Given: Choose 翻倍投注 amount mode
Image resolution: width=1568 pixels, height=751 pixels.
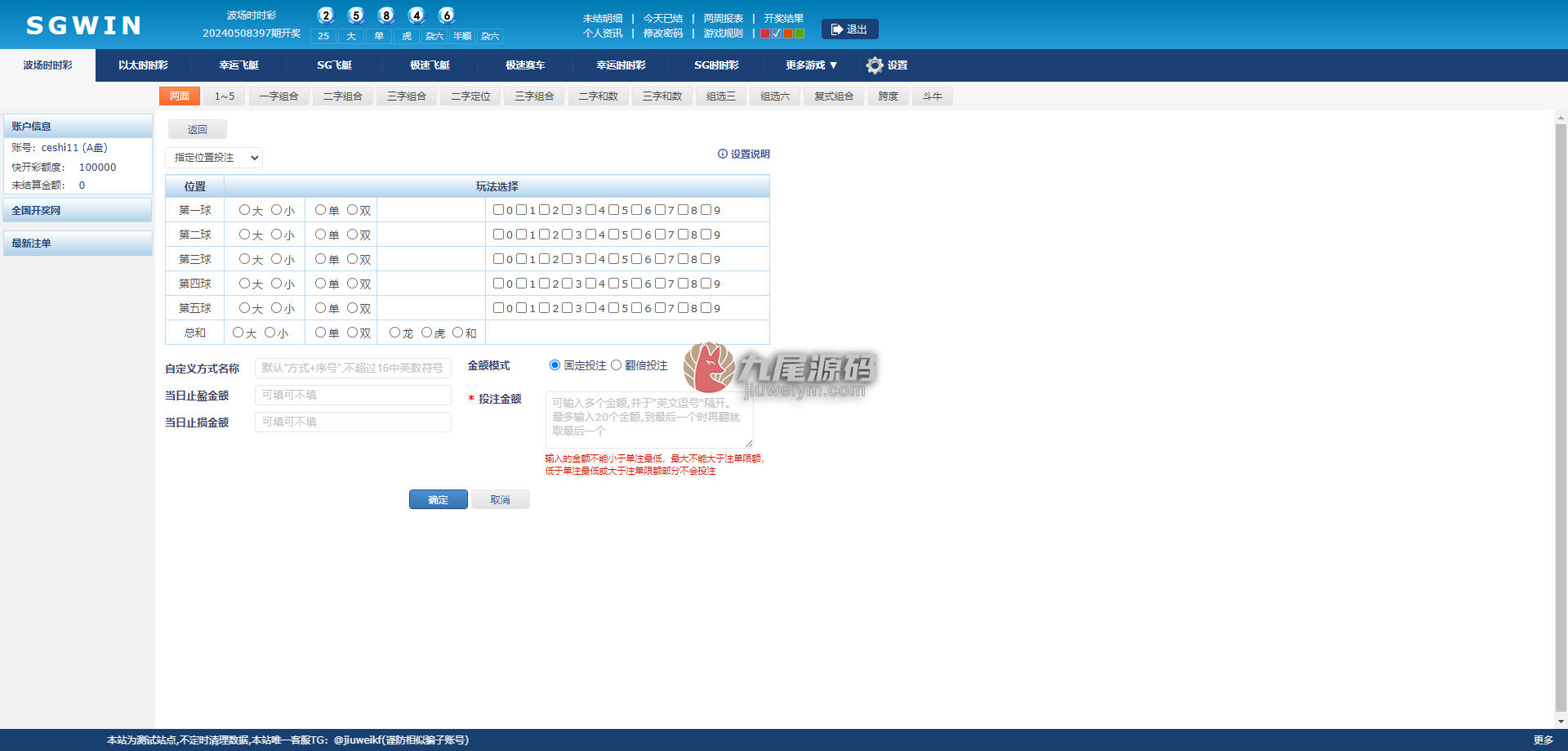Looking at the screenshot, I should pyautogui.click(x=617, y=365).
